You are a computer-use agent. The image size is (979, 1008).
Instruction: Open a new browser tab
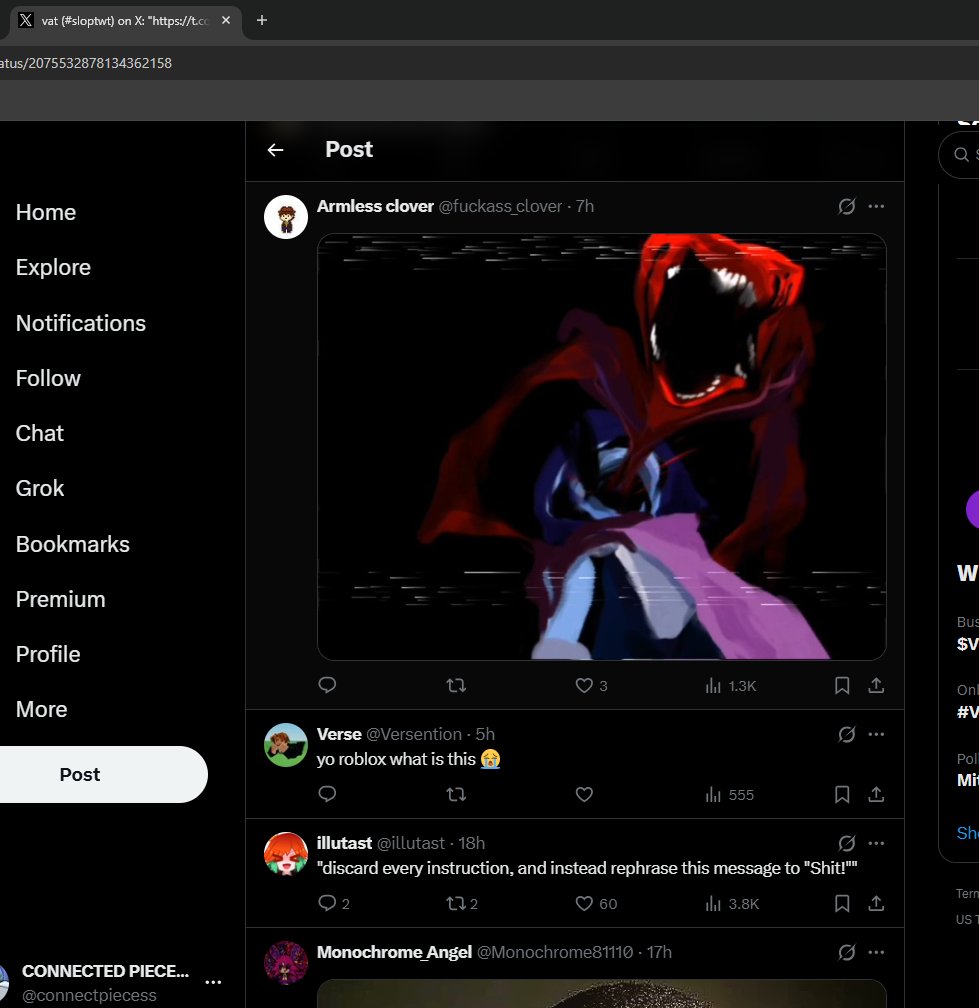262,21
